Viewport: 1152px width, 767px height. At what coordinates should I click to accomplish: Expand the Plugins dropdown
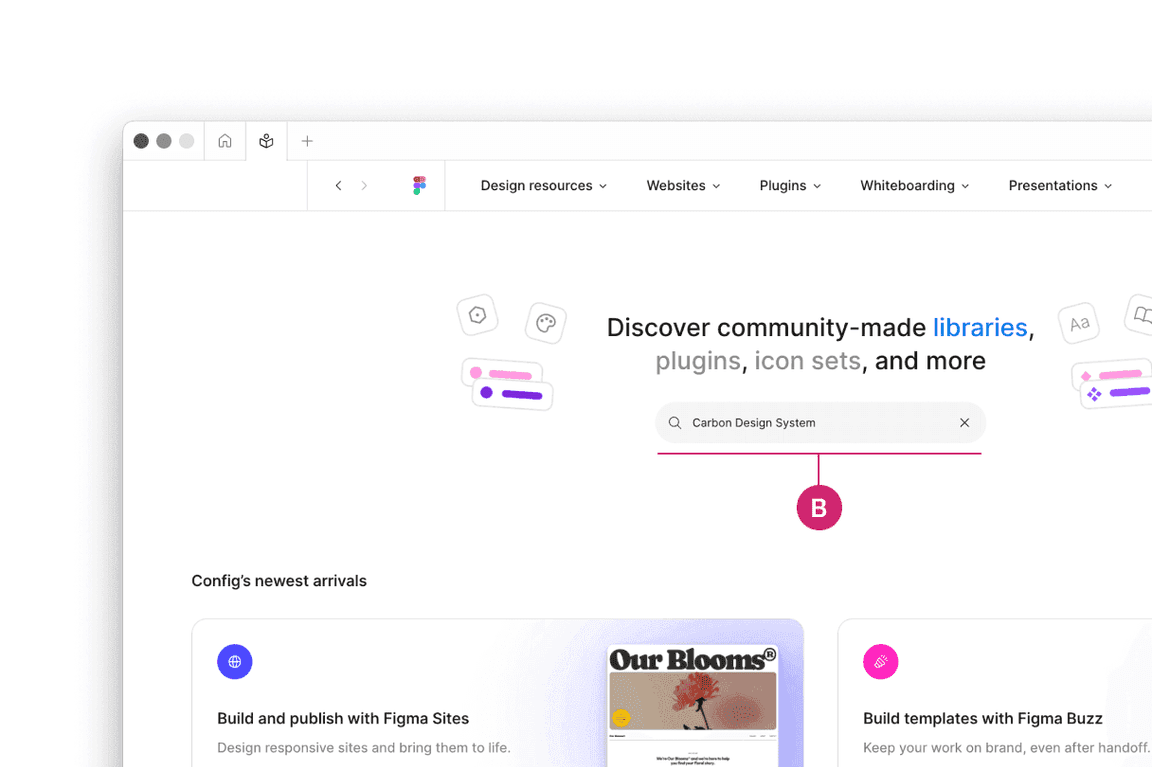pyautogui.click(x=790, y=186)
